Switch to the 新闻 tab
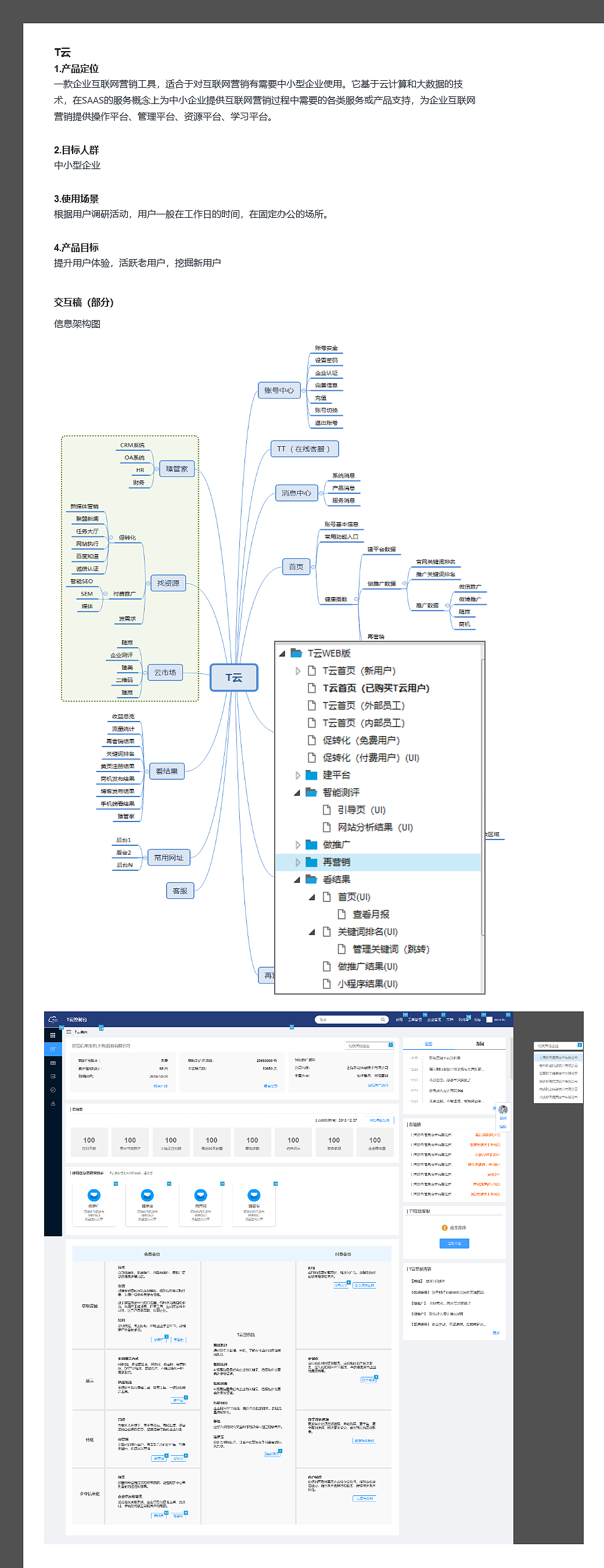This screenshot has height=1568, width=604. point(480,1043)
